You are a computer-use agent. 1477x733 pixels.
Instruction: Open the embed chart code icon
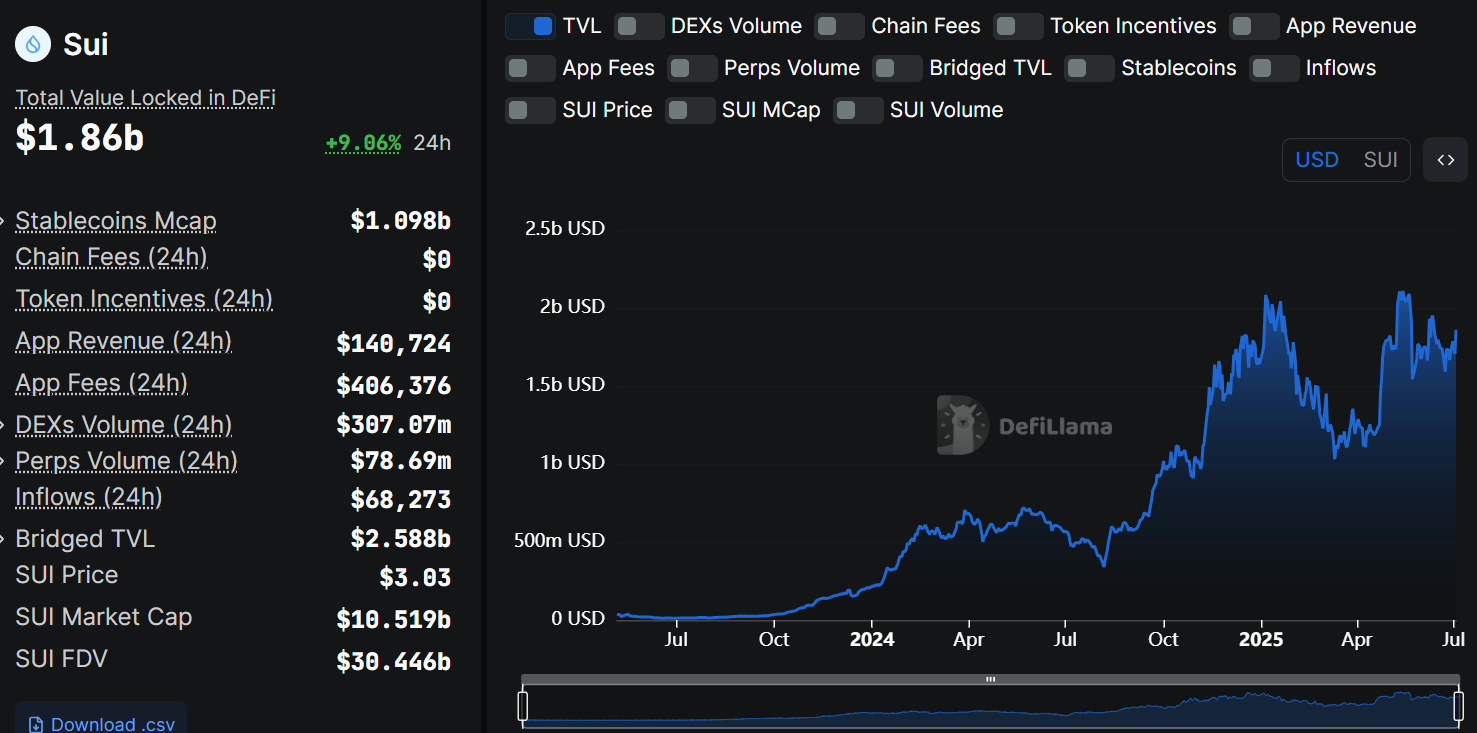click(x=1445, y=160)
